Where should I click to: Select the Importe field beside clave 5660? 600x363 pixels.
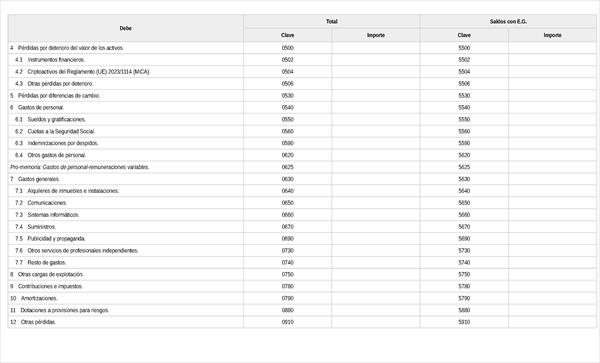point(552,215)
